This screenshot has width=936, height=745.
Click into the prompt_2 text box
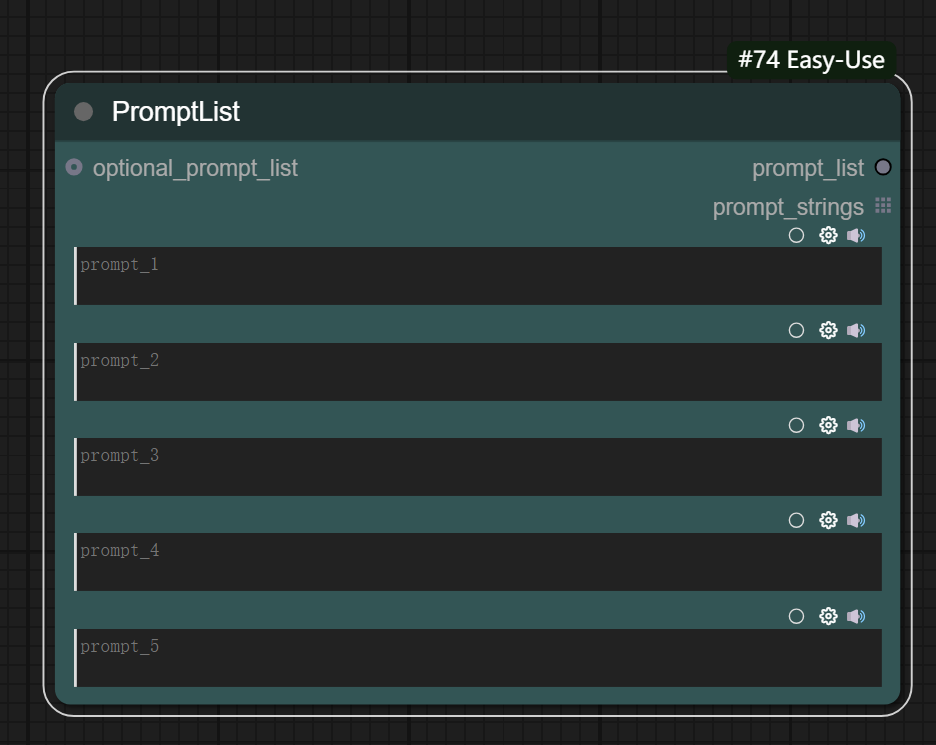(x=478, y=372)
